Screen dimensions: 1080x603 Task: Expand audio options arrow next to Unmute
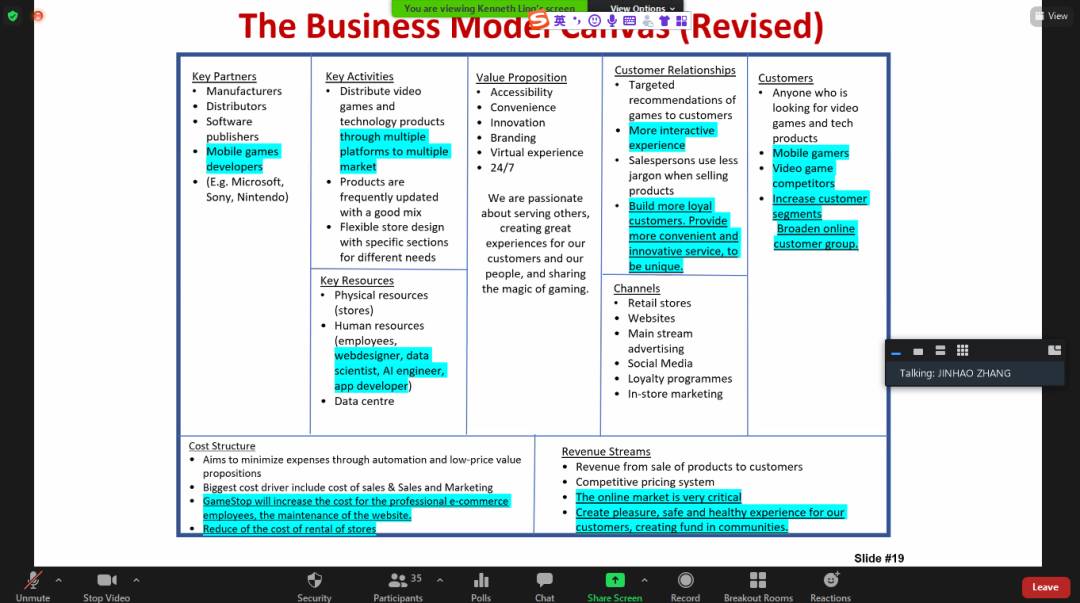pos(58,580)
